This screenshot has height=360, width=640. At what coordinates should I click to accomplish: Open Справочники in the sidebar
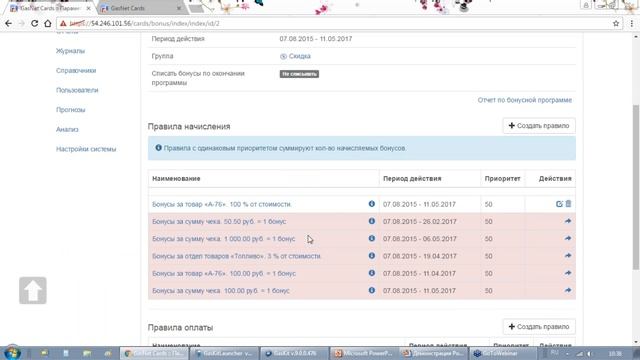tap(76, 71)
